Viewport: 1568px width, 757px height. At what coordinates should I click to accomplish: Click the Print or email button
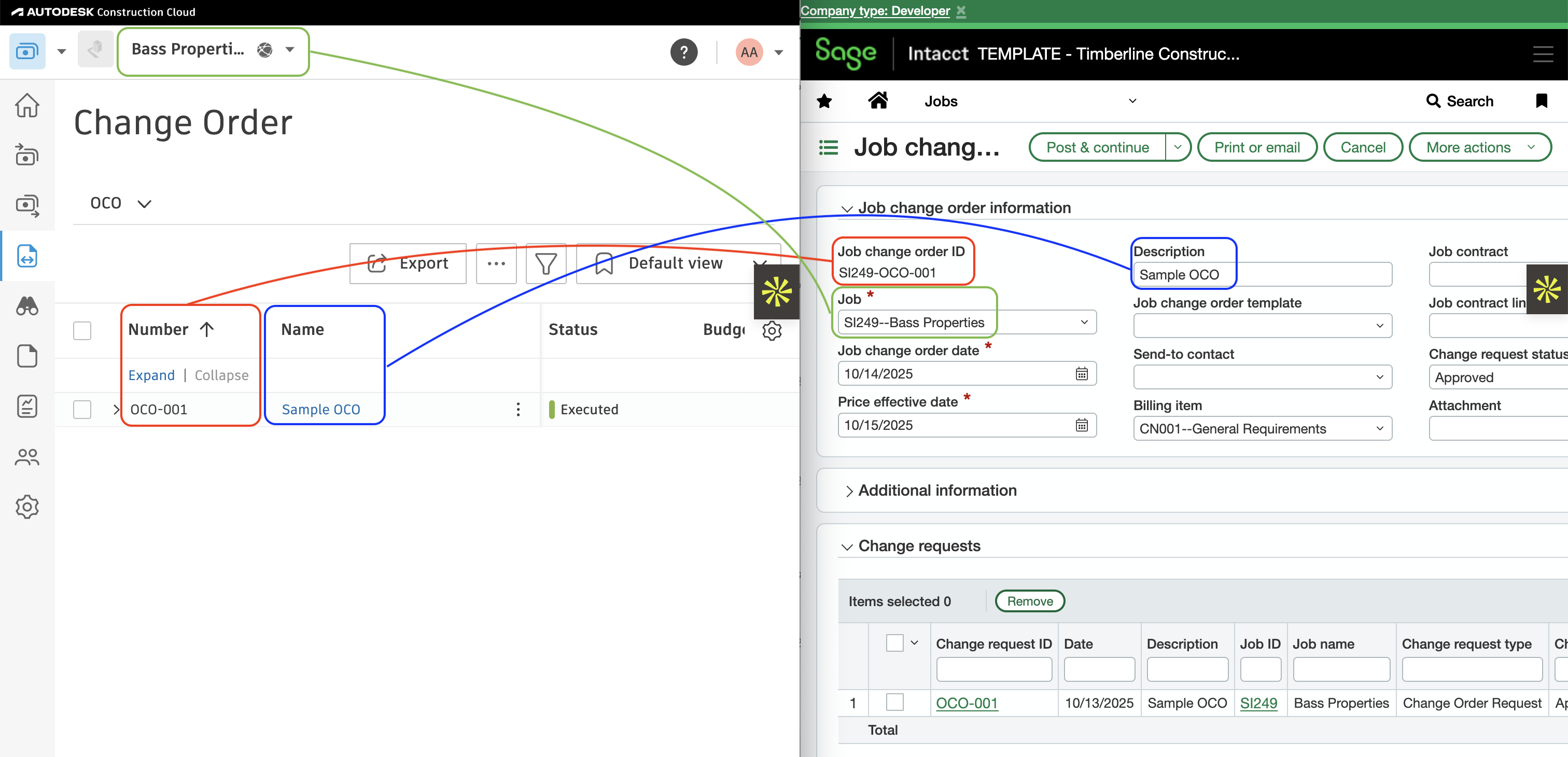coord(1257,147)
